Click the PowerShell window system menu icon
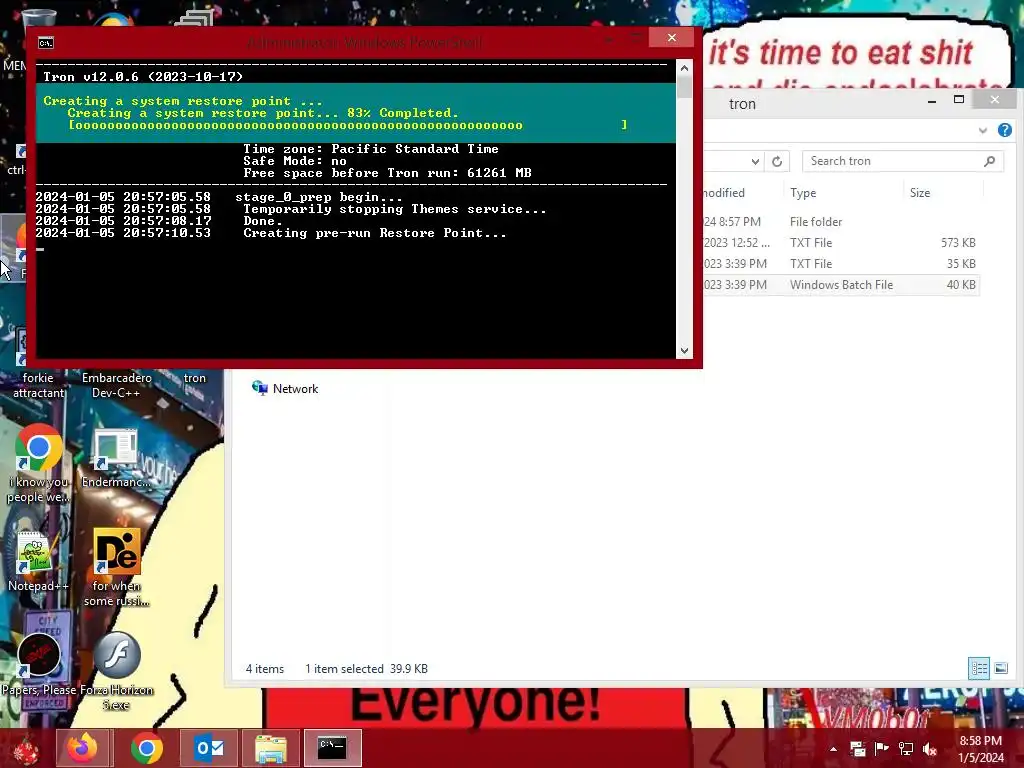 46,43
